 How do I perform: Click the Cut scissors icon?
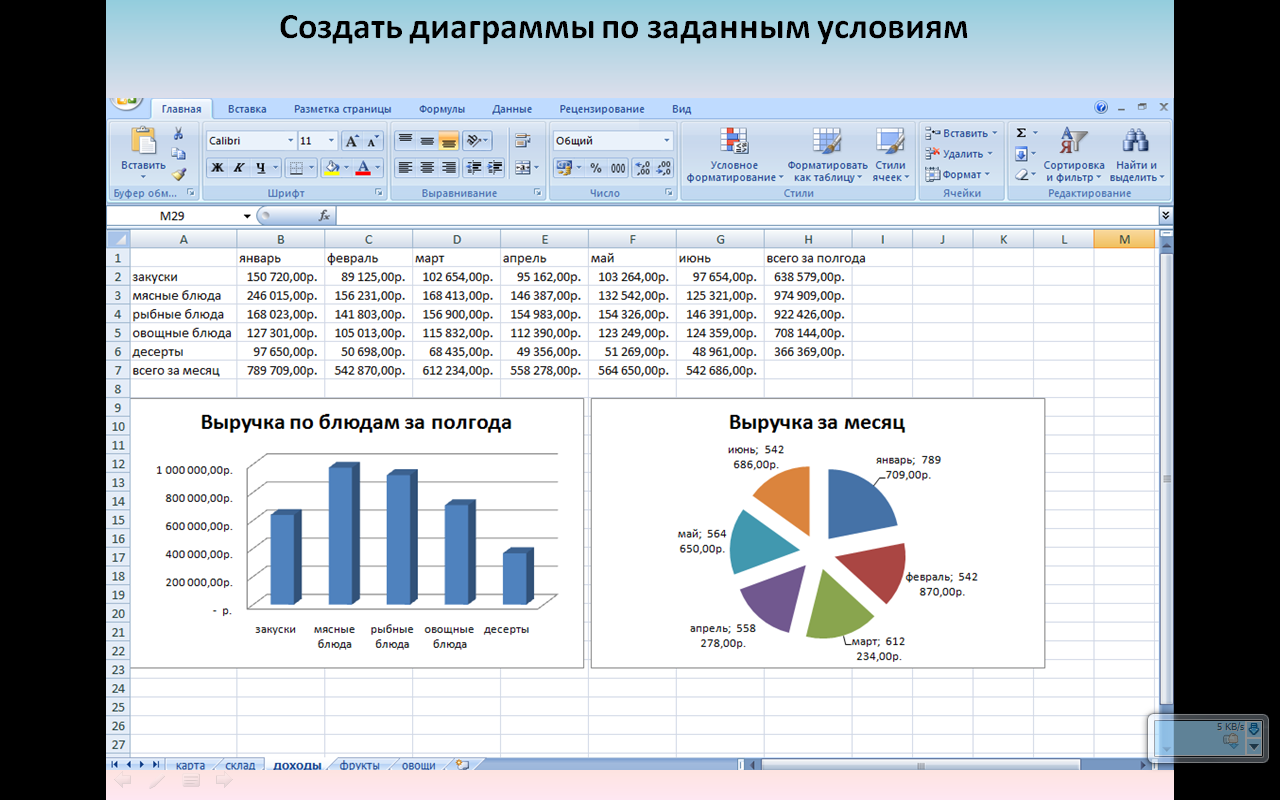click(178, 134)
